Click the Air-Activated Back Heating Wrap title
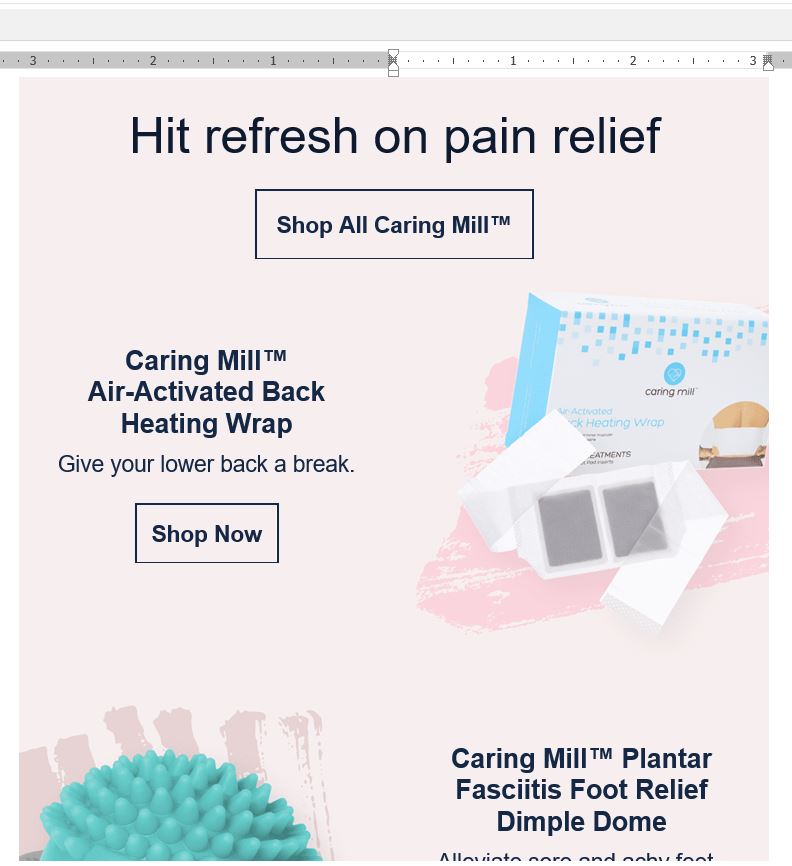Viewport: 792px width, 866px height. [x=206, y=392]
